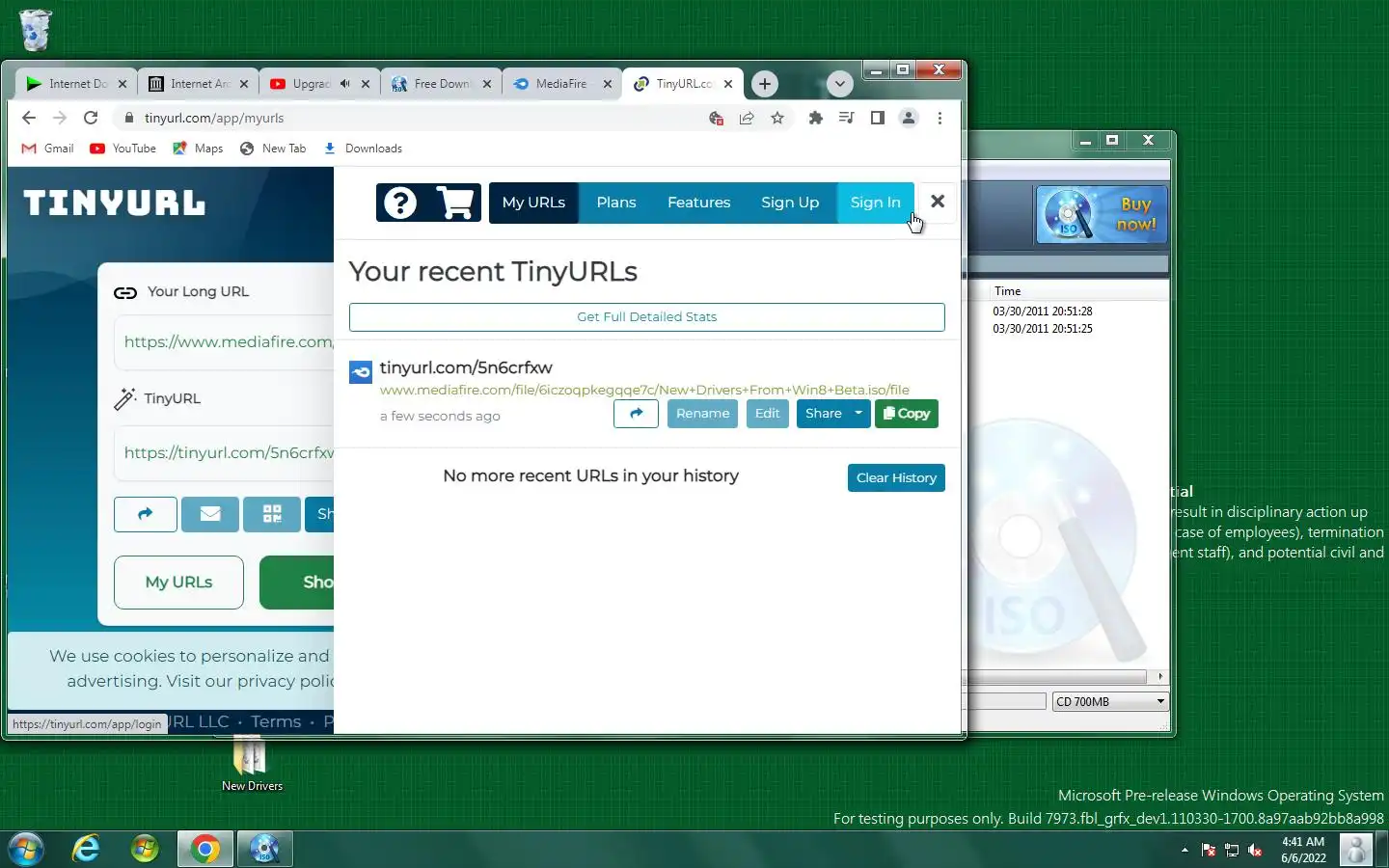Screen dimensions: 1389x868
Task: Click the forward arrow icon next to Rename
Action: point(636,414)
